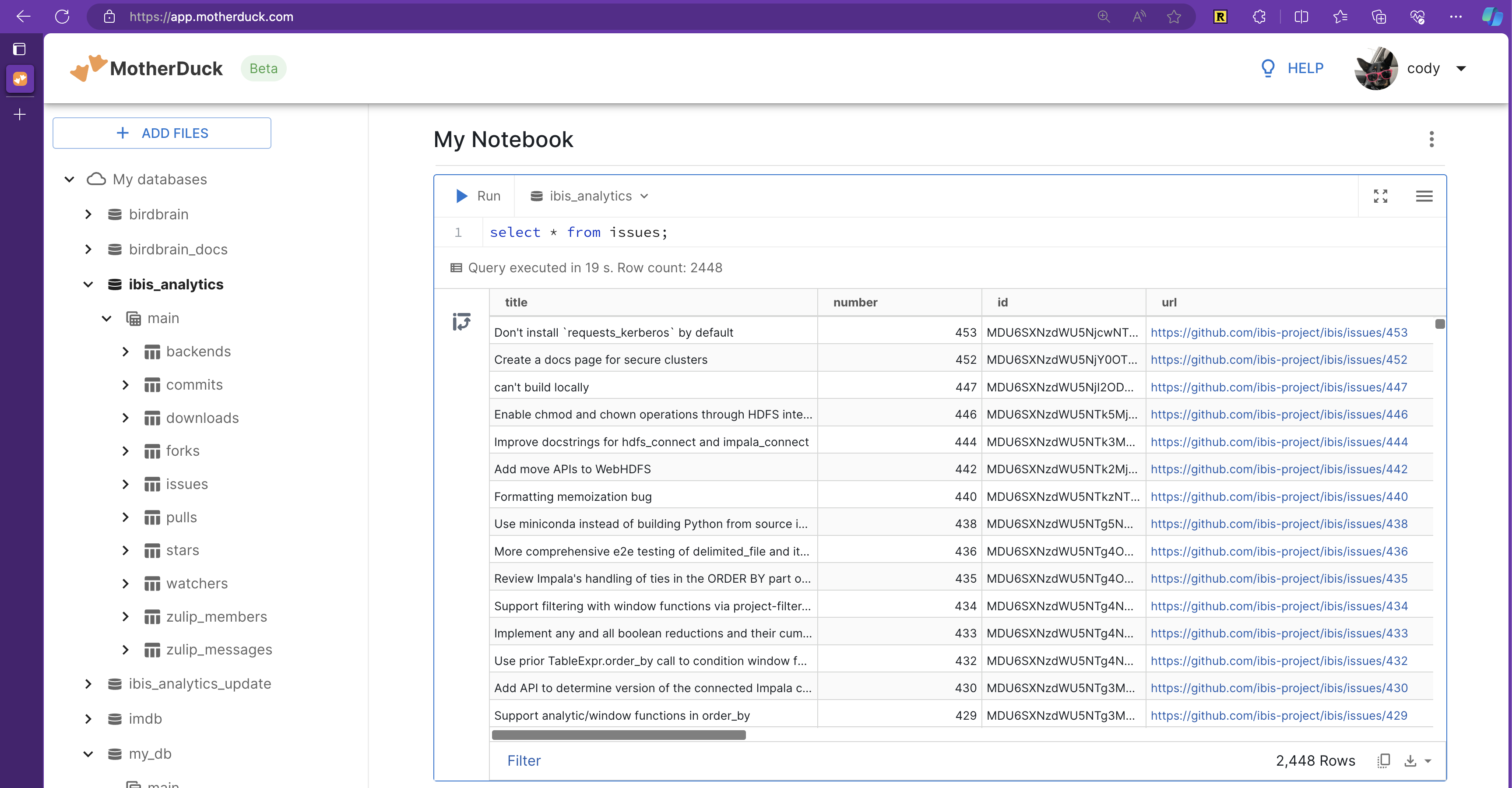This screenshot has height=788, width=1512.
Task: Sort by the number column header
Action: point(900,303)
